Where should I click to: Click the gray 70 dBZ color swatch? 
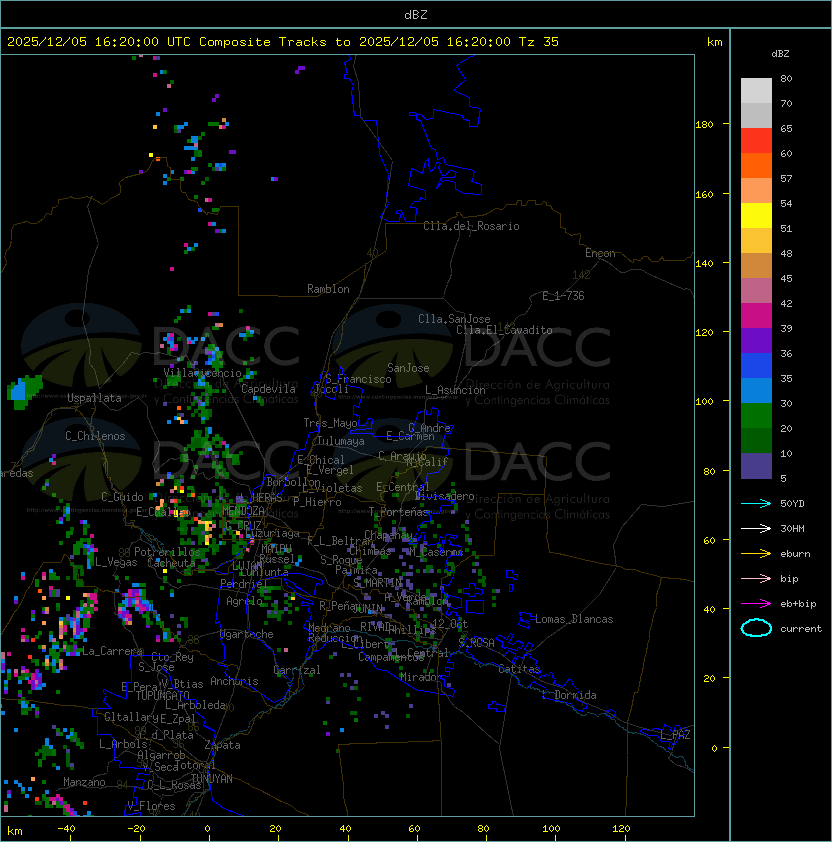(756, 91)
